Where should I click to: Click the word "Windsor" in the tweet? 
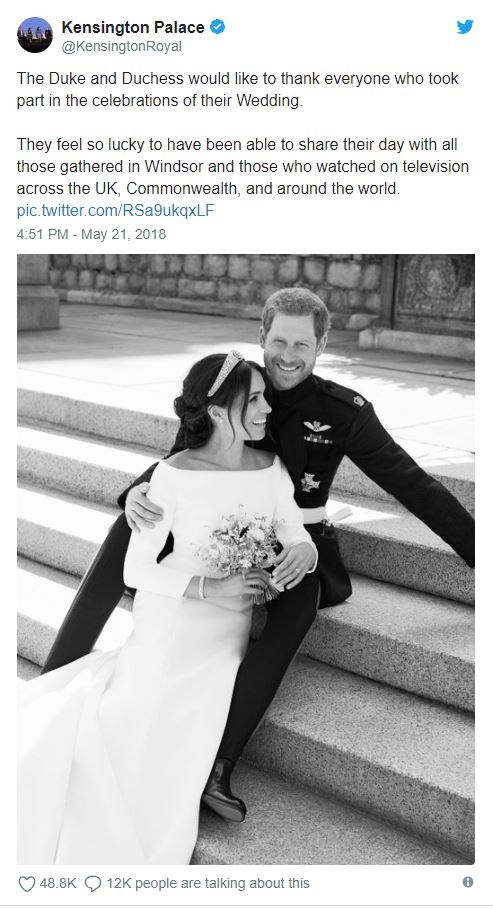tap(173, 166)
